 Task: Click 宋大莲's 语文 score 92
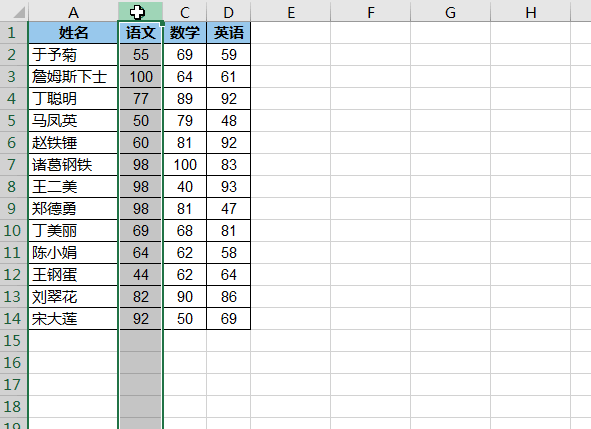coord(141,319)
